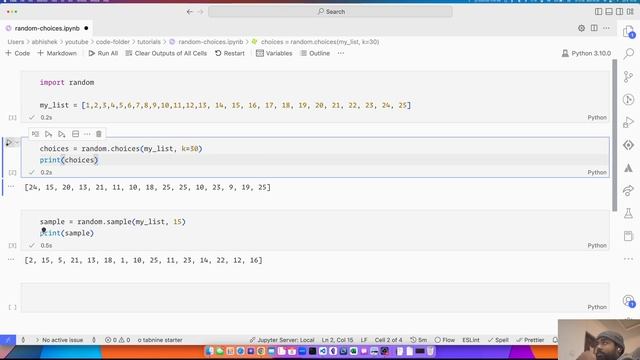Clear Outputs of All Cells
The width and height of the screenshot is (640, 360).
pyautogui.click(x=166, y=53)
